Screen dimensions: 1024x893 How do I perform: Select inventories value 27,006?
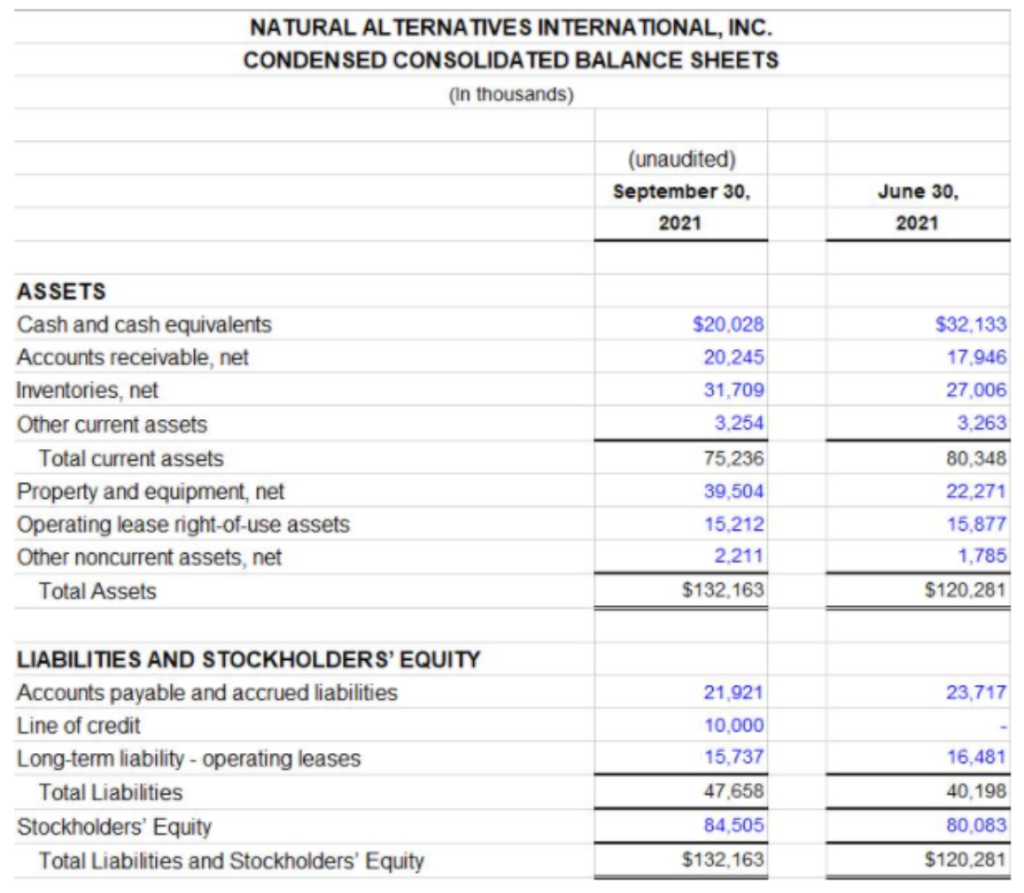(x=976, y=390)
